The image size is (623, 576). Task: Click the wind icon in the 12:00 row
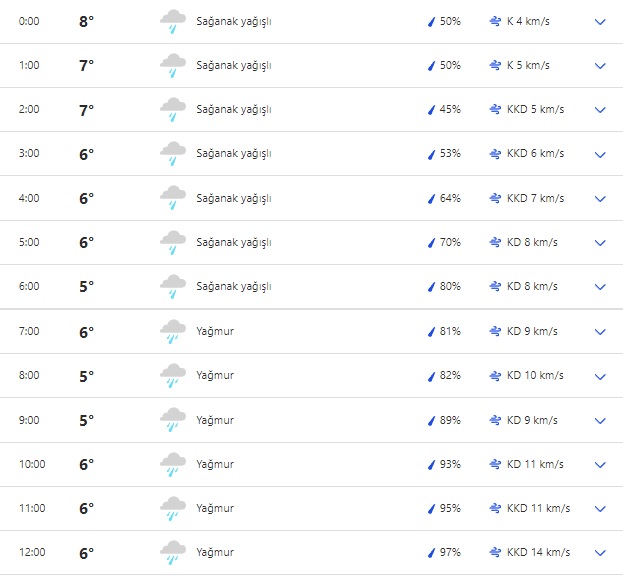pyautogui.click(x=495, y=552)
